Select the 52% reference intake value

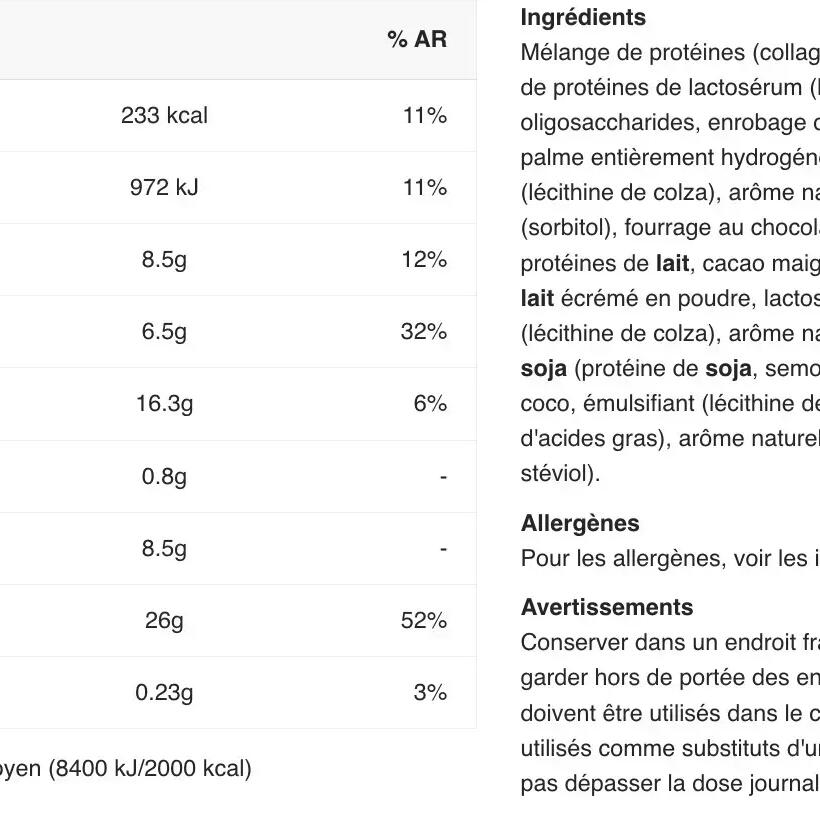pos(424,621)
